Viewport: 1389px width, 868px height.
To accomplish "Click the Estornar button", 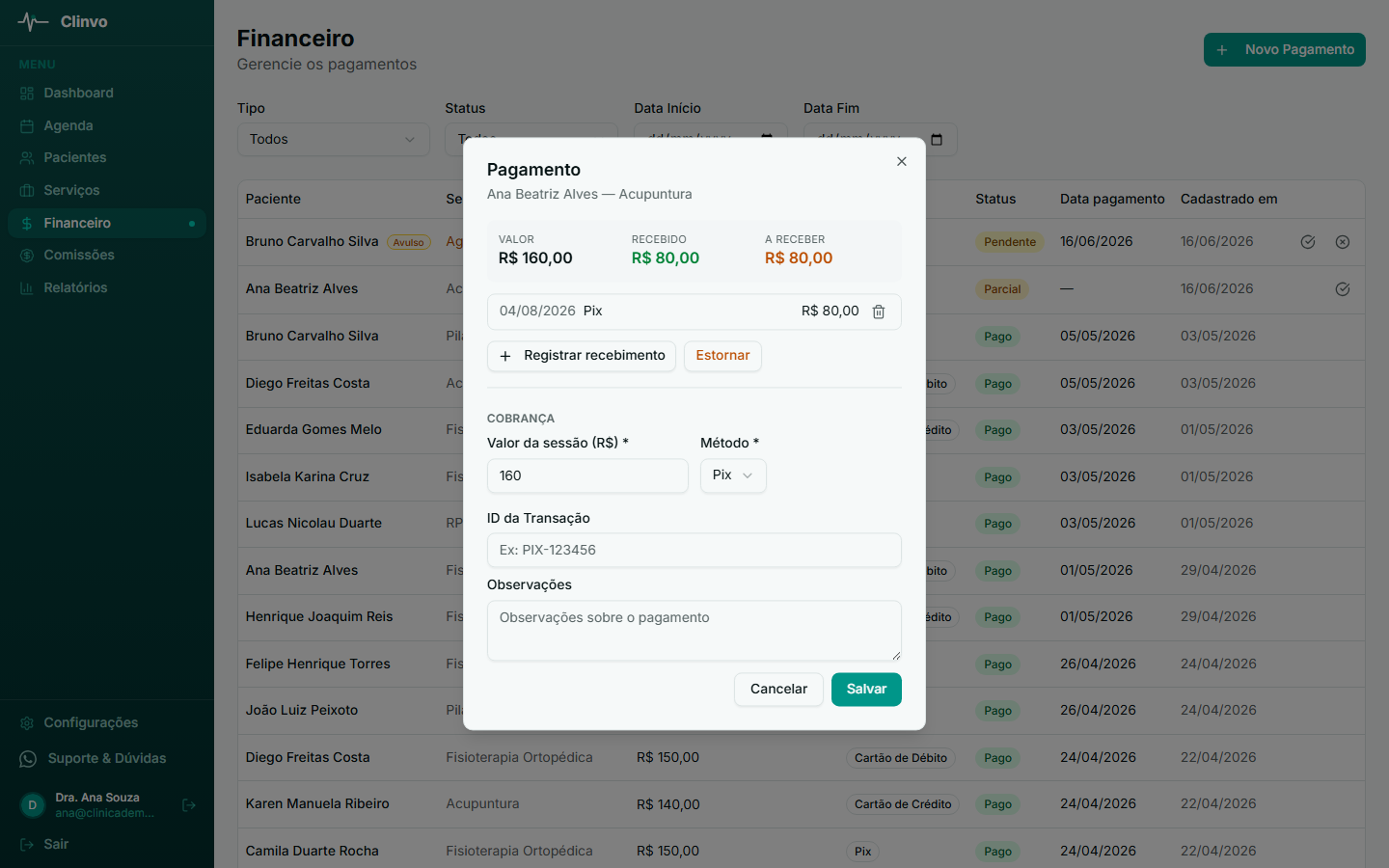I will coord(722,356).
